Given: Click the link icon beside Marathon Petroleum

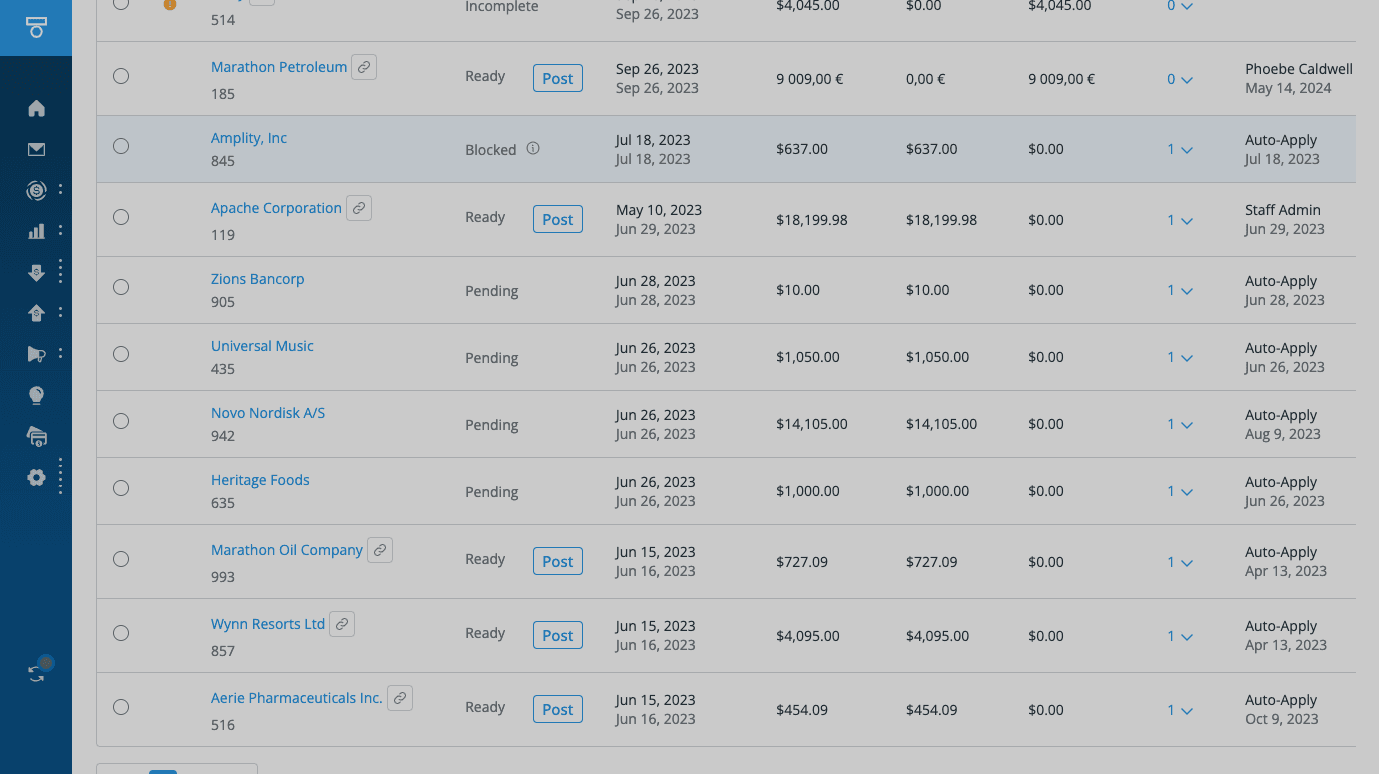Looking at the screenshot, I should tap(364, 67).
